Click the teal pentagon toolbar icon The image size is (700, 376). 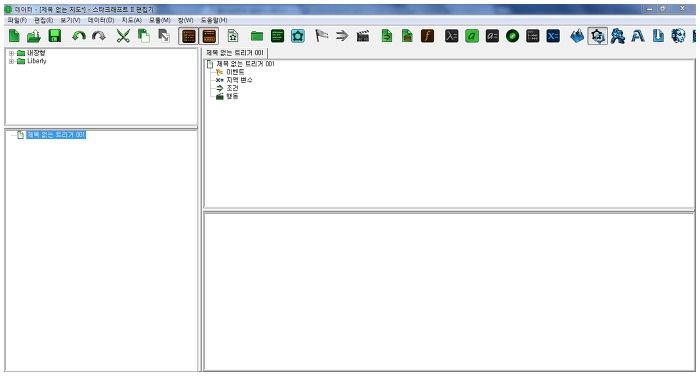298,36
